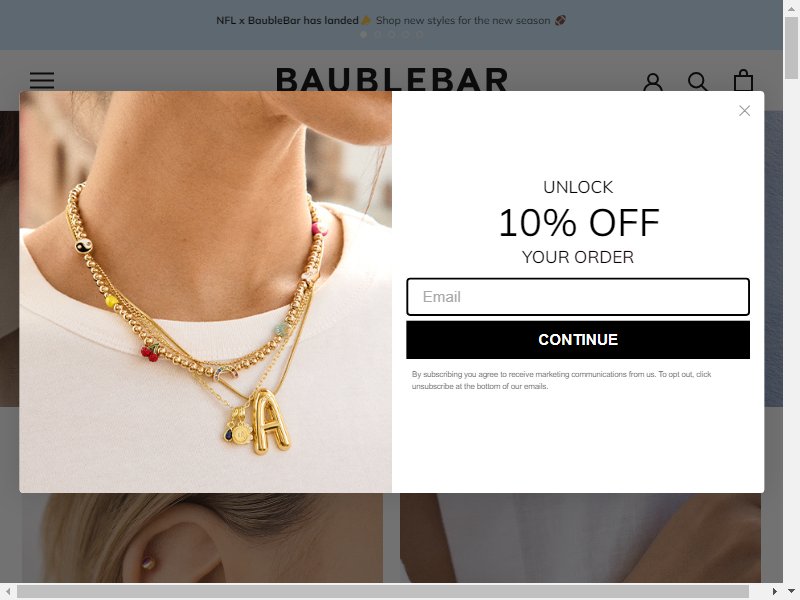Close the 10% off popup
Viewport: 800px width, 600px height.
coord(744,111)
